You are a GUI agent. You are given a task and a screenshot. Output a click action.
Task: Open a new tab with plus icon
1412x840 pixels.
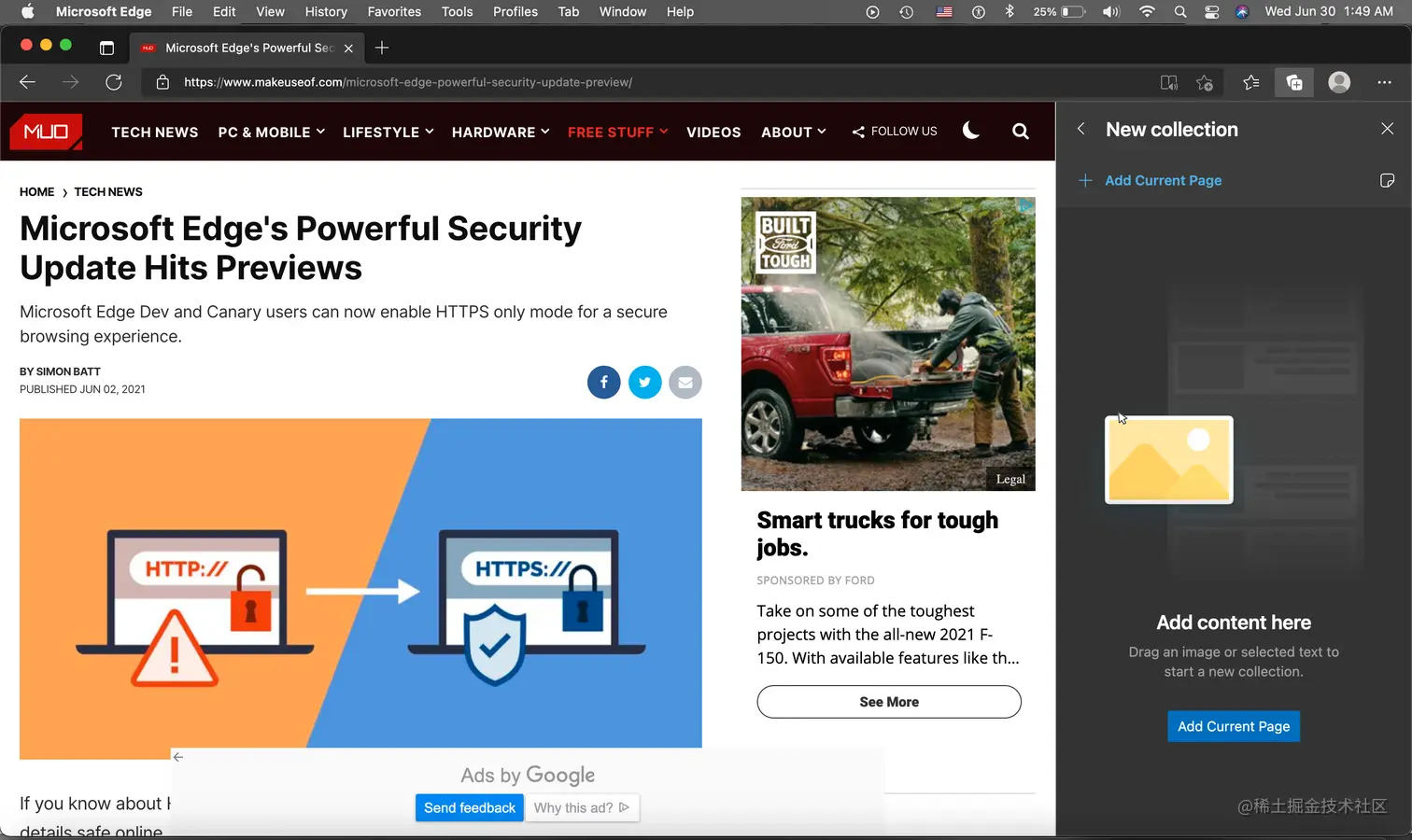pyautogui.click(x=382, y=48)
